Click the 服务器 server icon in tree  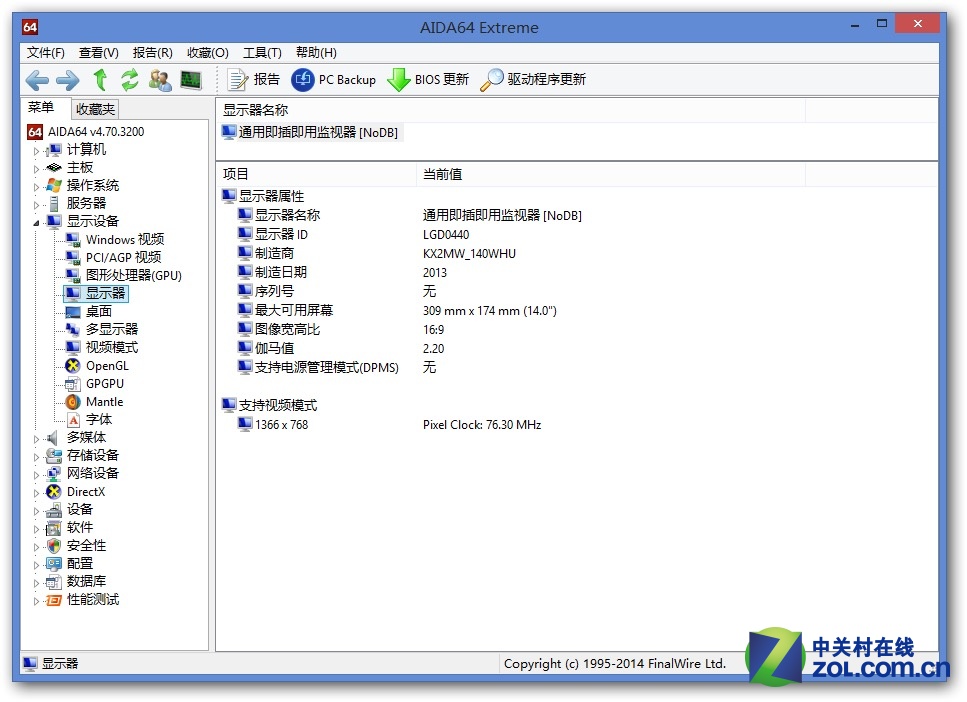(x=54, y=204)
